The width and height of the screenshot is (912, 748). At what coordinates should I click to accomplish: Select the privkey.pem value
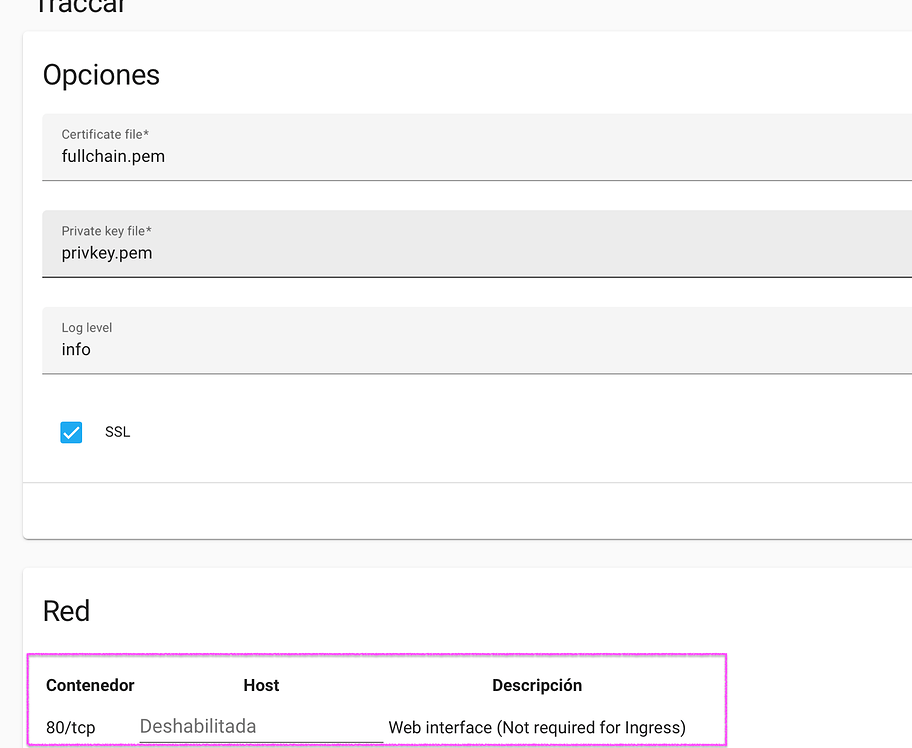point(107,253)
